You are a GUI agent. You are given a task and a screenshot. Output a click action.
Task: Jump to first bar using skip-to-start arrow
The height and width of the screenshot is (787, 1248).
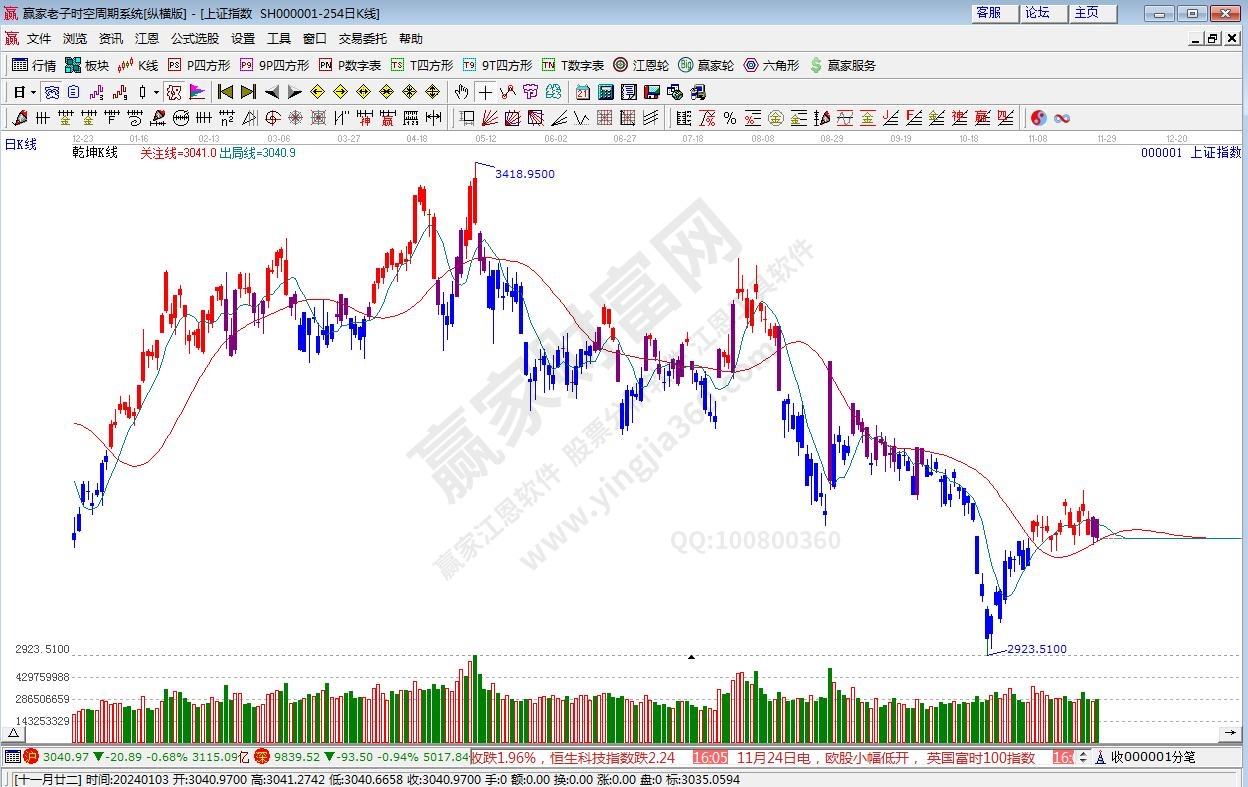pos(225,92)
